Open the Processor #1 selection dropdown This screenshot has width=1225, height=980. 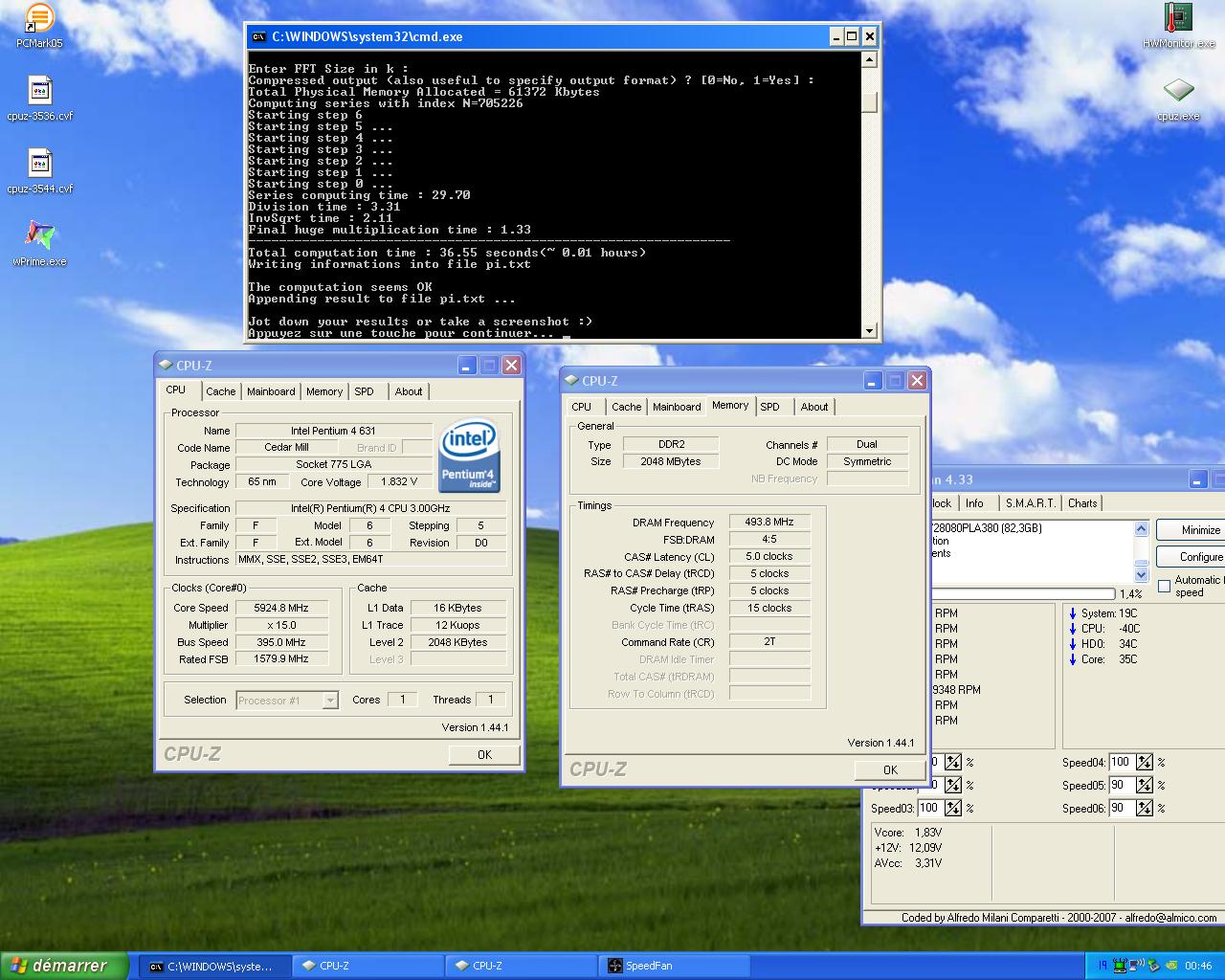coord(329,701)
